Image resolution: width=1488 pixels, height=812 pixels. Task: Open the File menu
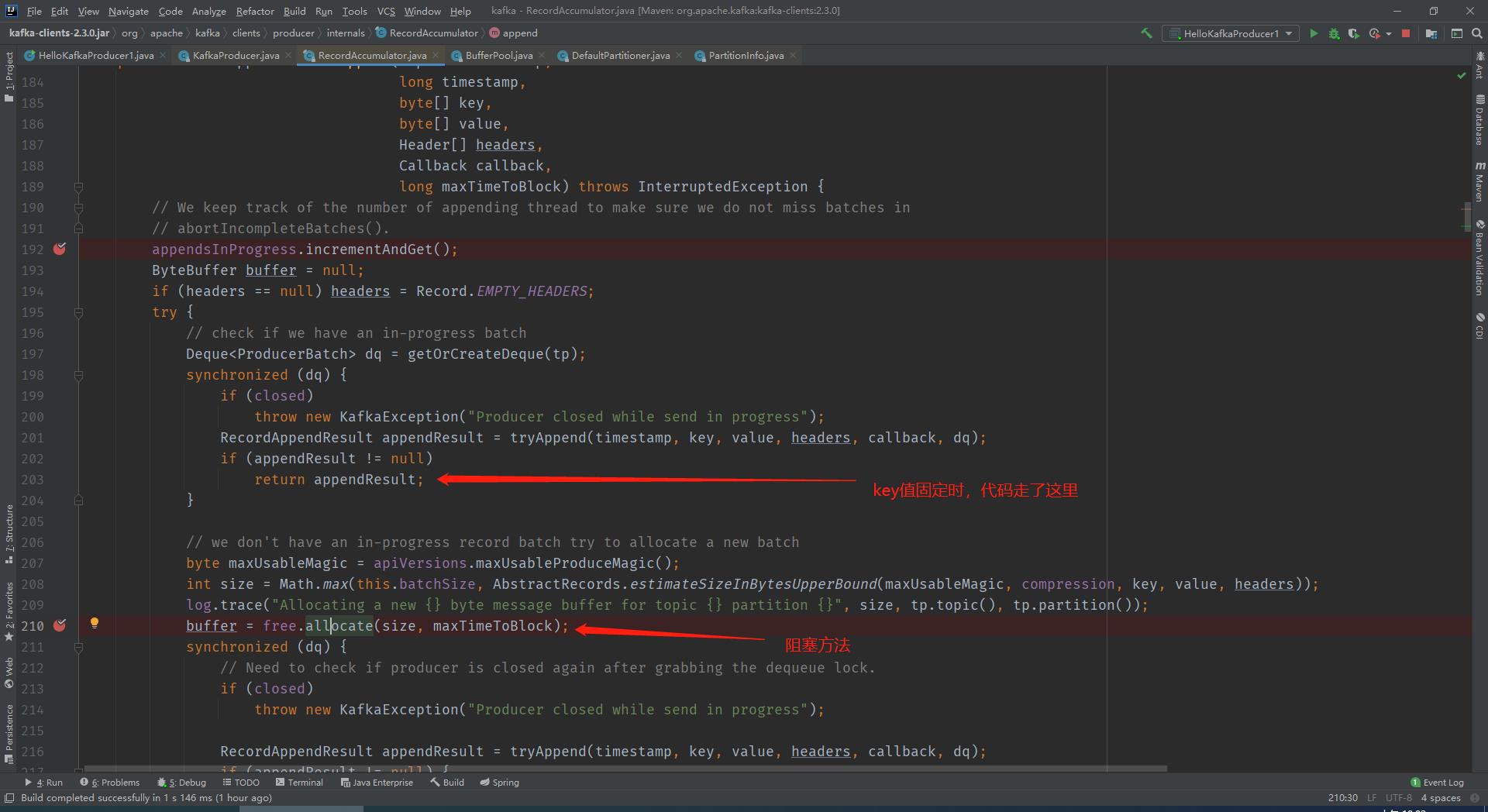coord(34,11)
